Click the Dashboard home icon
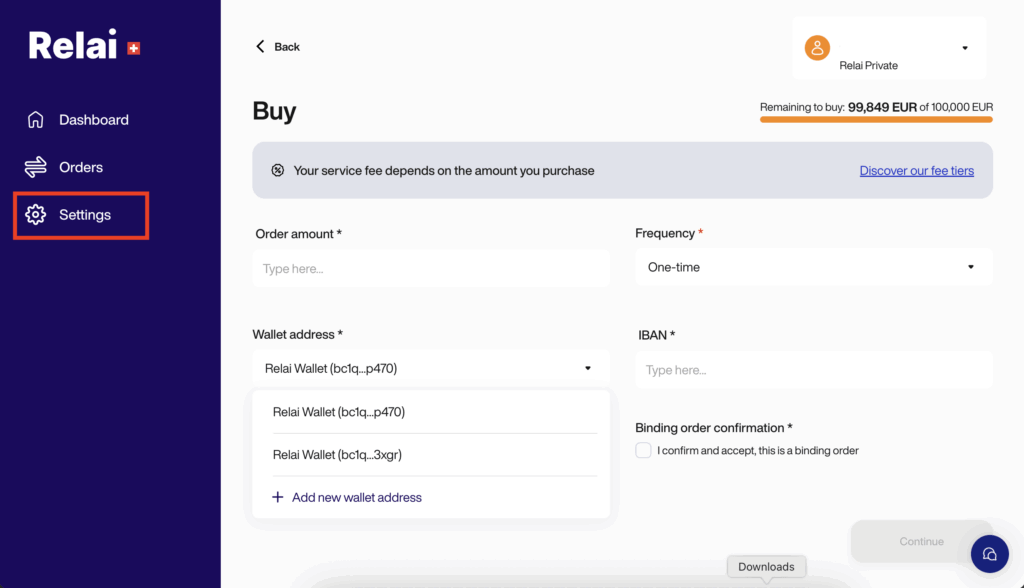The image size is (1024, 588). pos(35,120)
